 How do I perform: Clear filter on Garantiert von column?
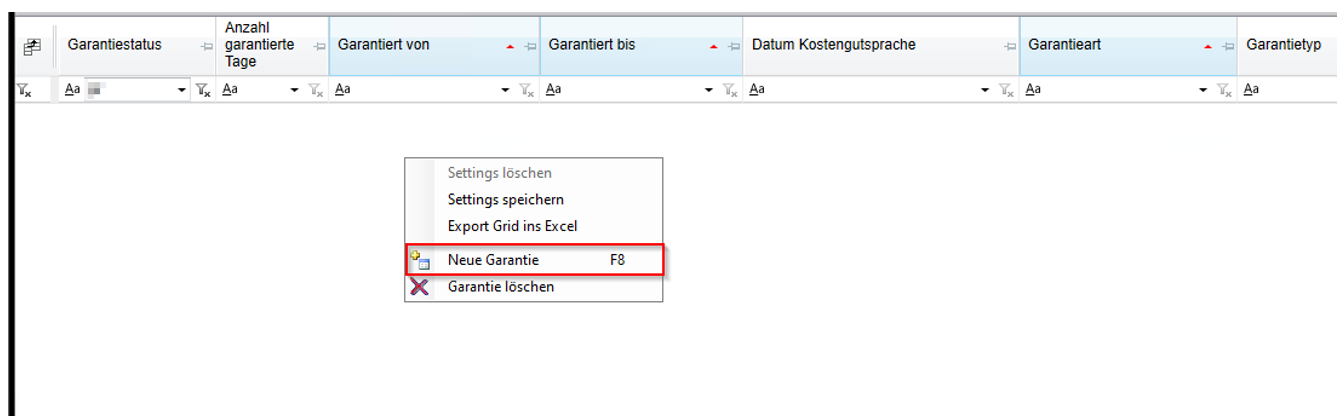point(526,90)
